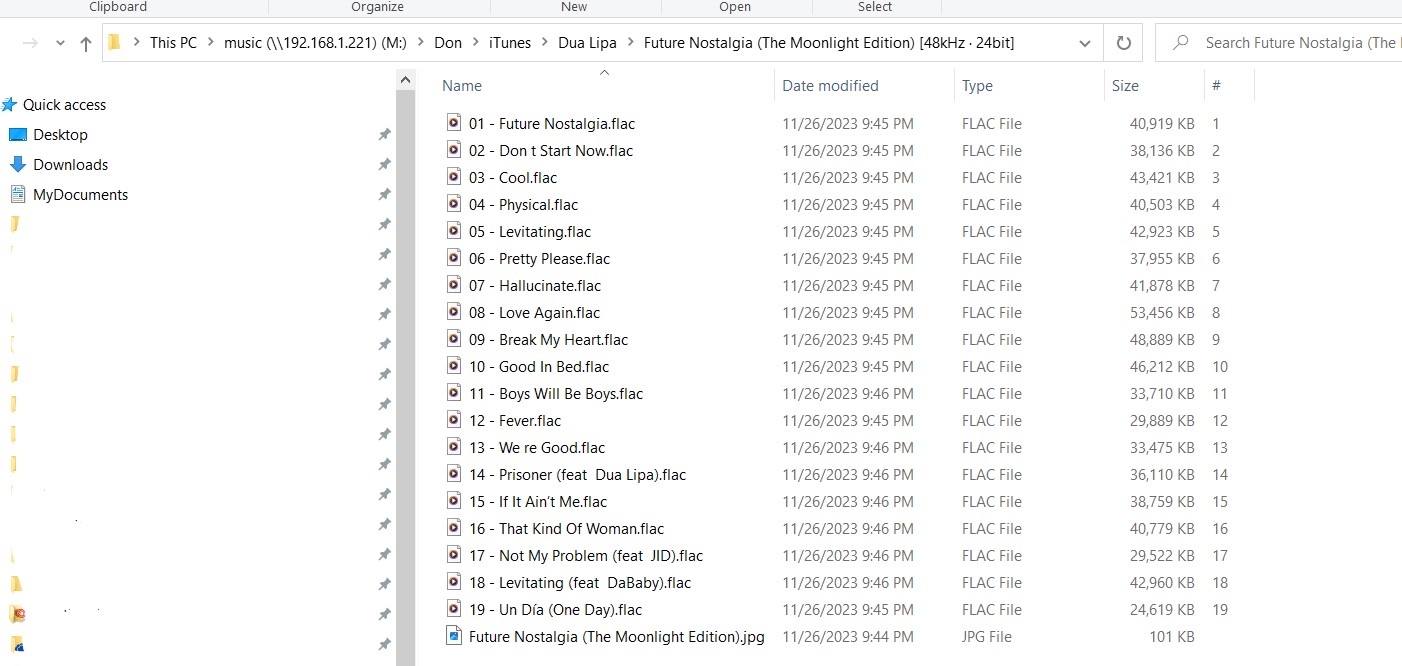Expand the chevron after the Dua Lipa breadcrumb
Viewport: 1402px width, 666px height.
point(630,43)
